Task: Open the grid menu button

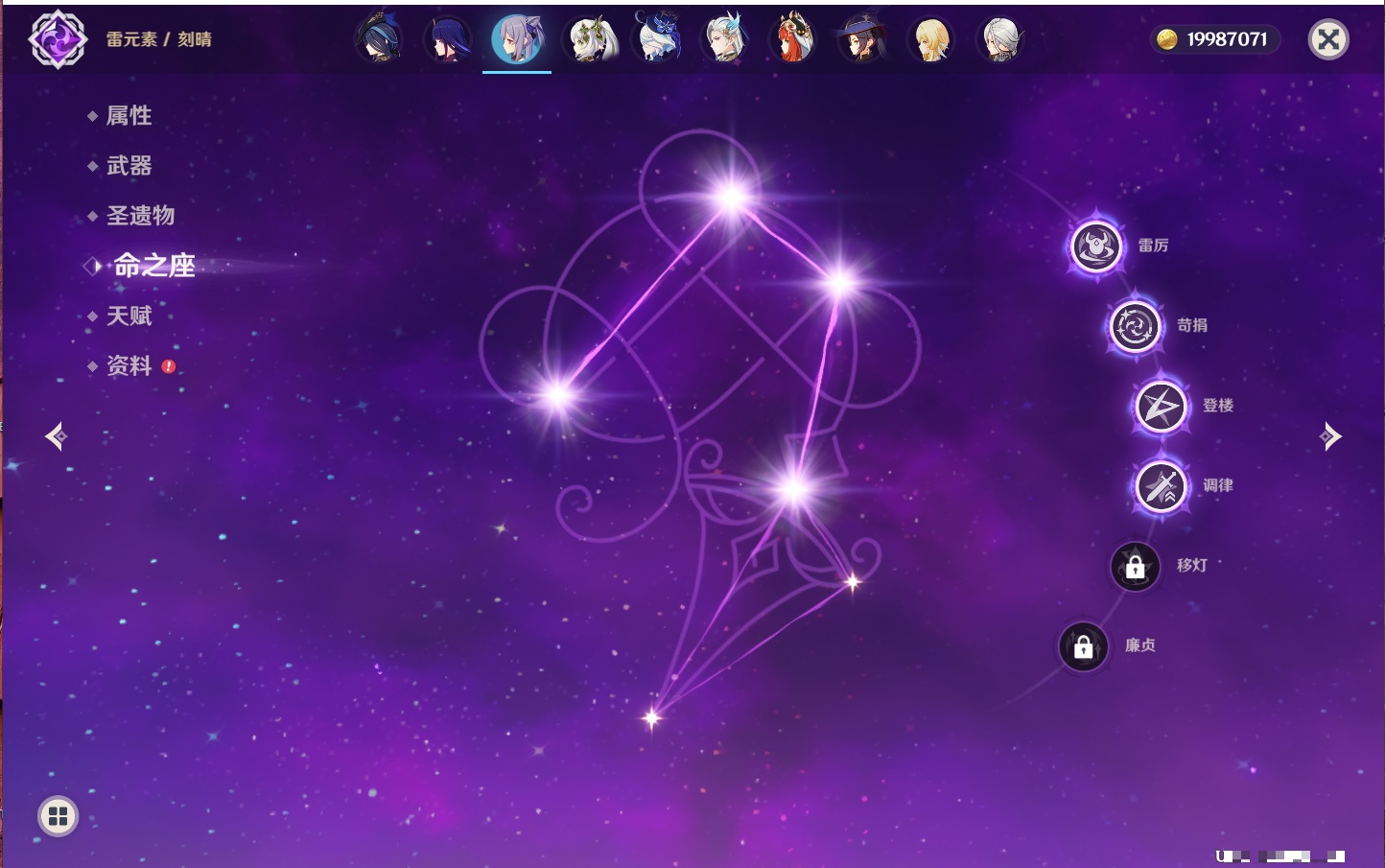Action: point(58,816)
